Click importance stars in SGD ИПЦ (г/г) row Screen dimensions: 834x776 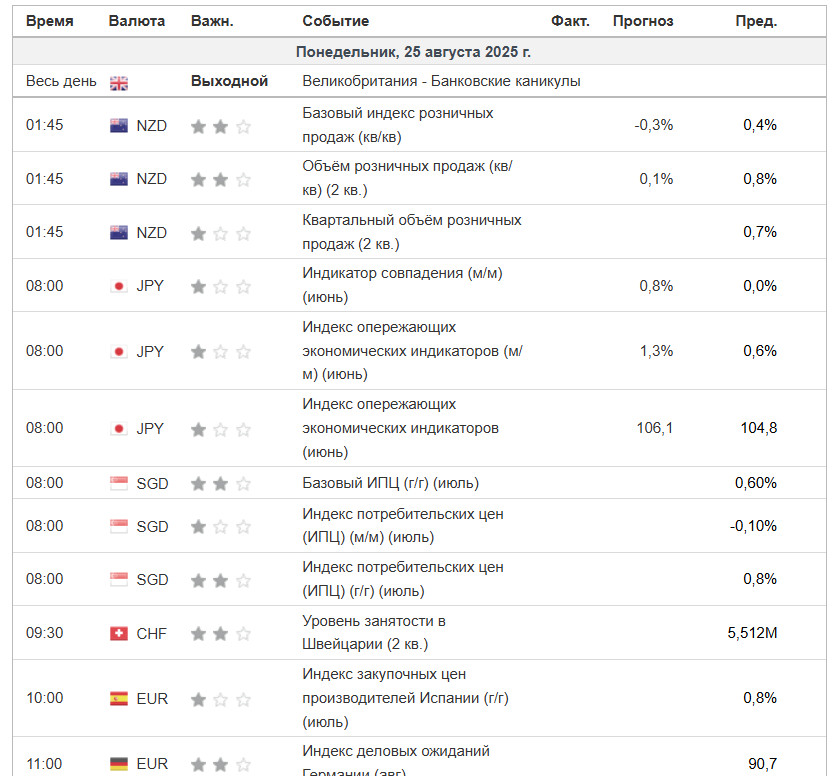pyautogui.click(x=221, y=580)
